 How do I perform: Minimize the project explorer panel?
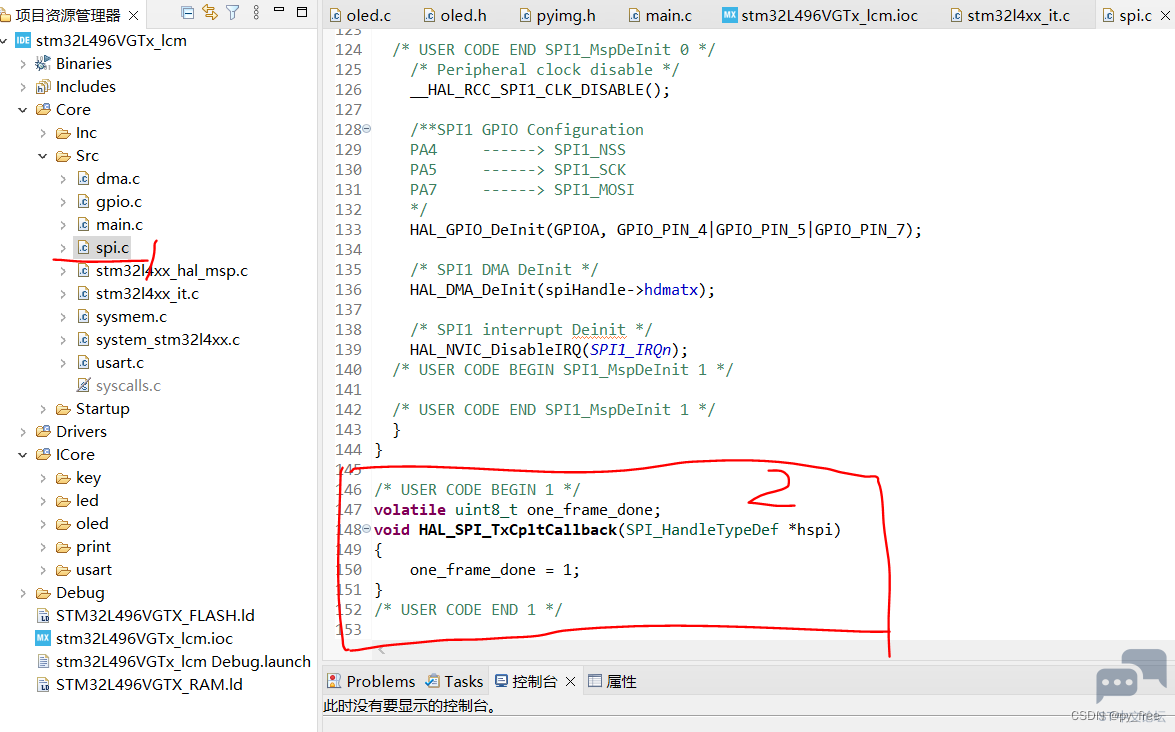279,10
